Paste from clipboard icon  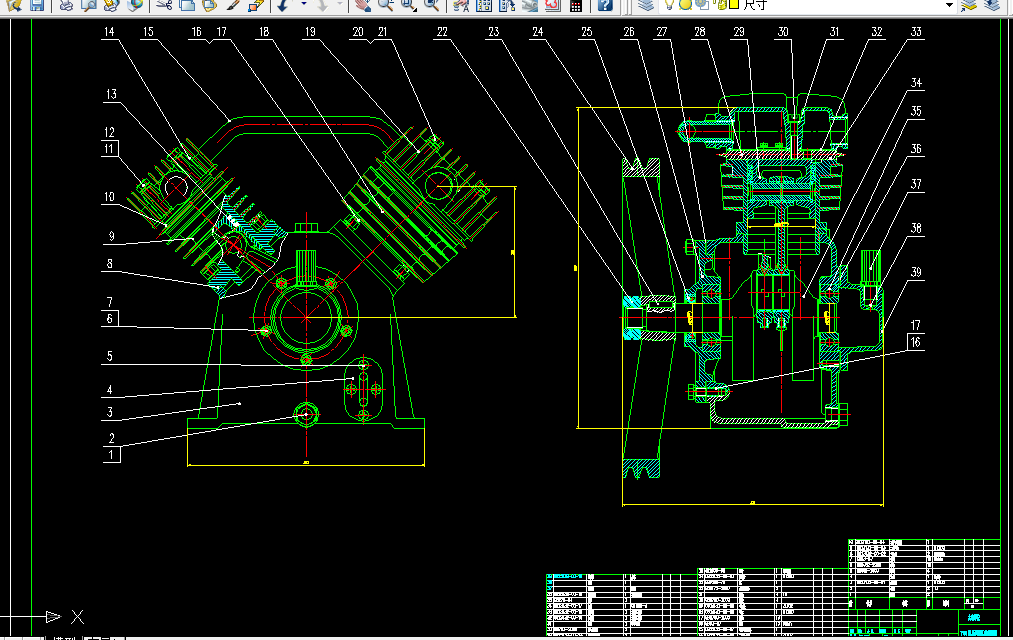pyautogui.click(x=209, y=5)
